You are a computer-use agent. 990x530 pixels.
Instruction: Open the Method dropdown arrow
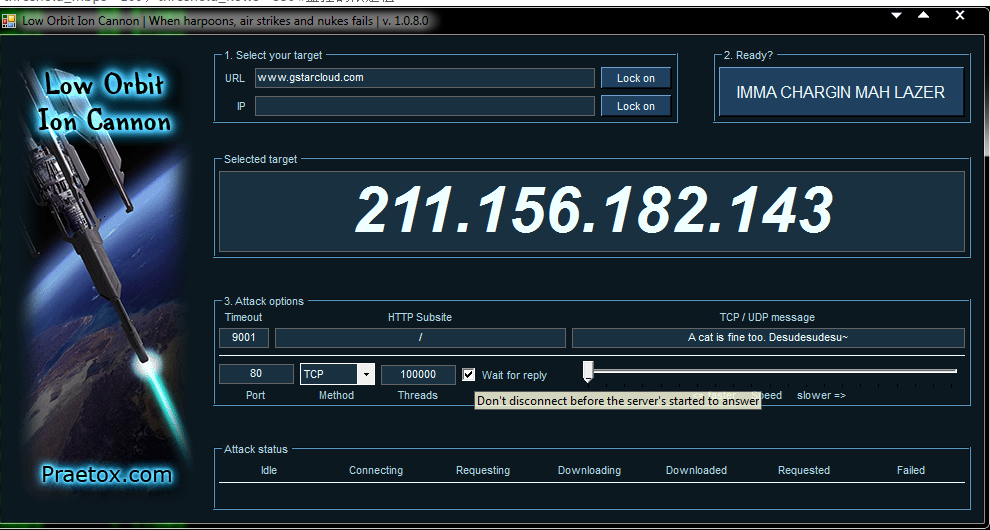366,374
